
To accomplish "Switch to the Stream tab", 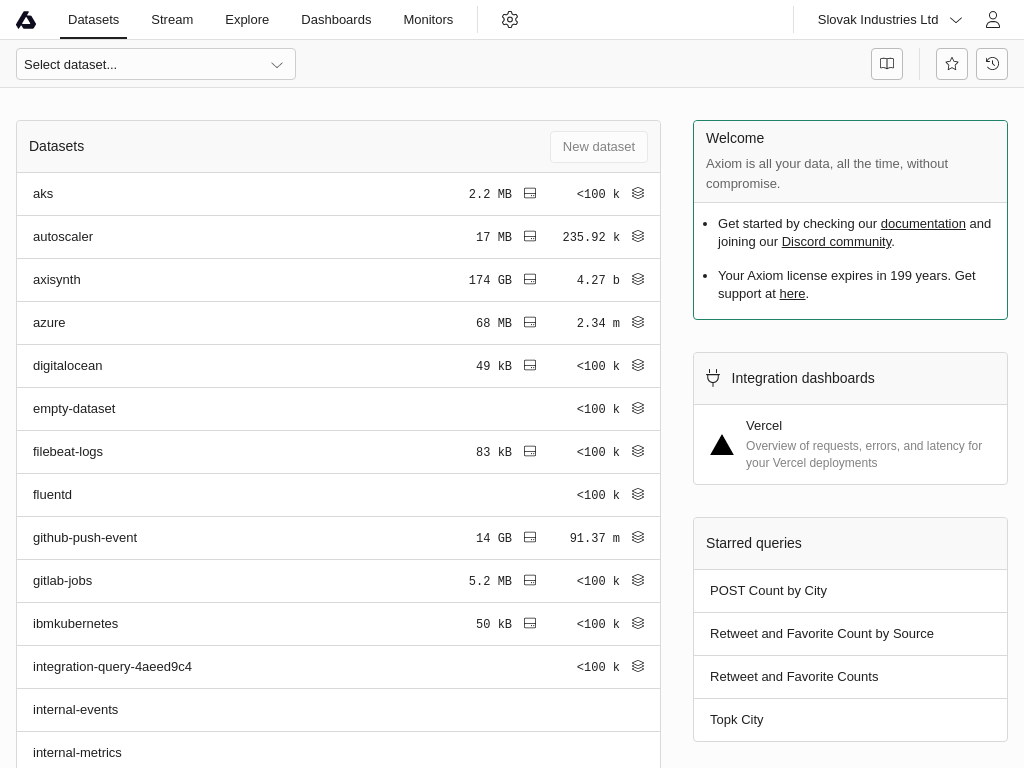I will pos(172,20).
